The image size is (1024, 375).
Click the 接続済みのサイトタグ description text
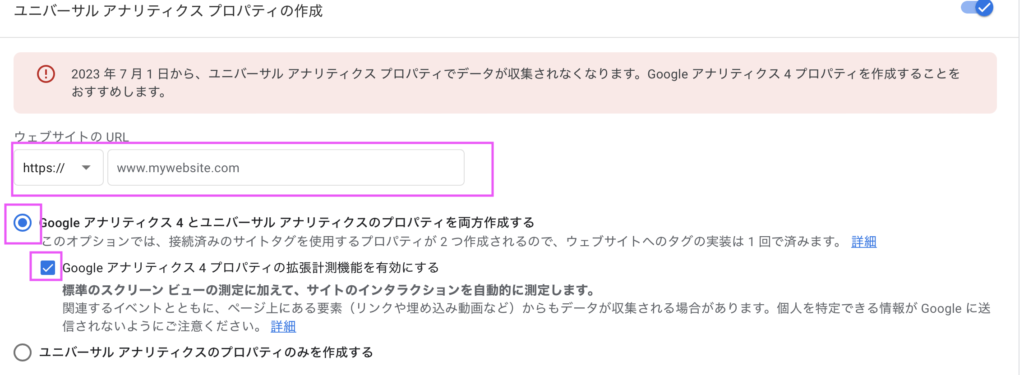[x=441, y=242]
